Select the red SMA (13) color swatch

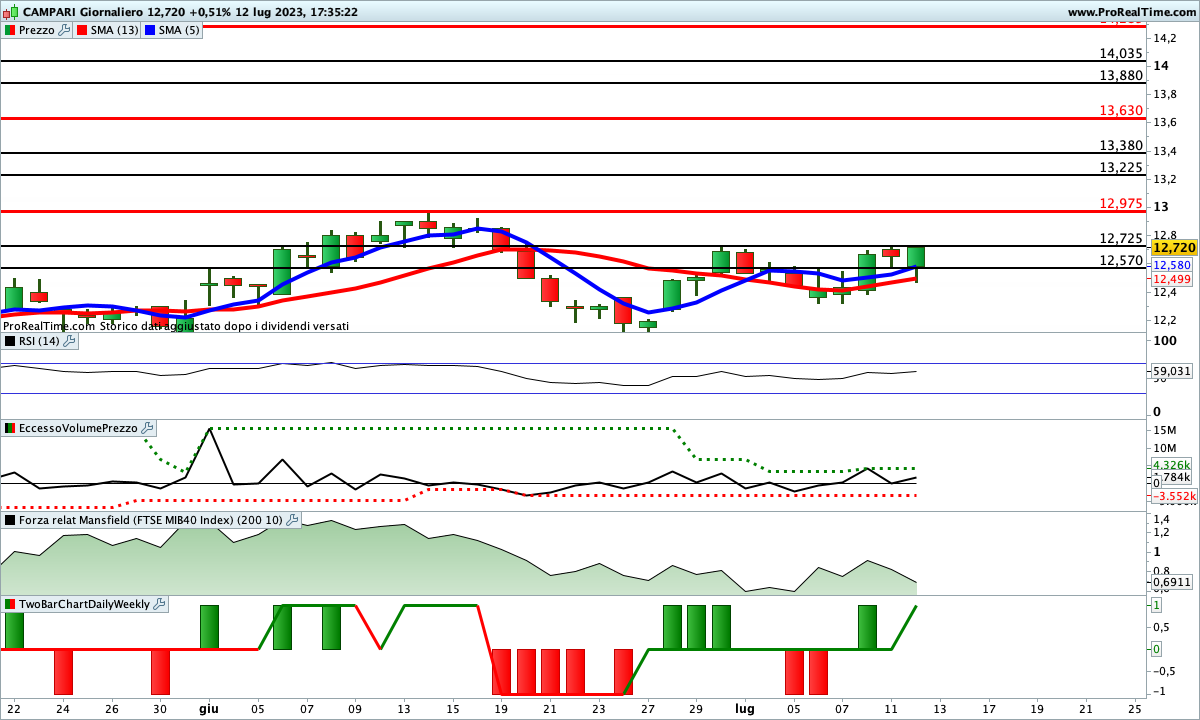click(x=82, y=30)
